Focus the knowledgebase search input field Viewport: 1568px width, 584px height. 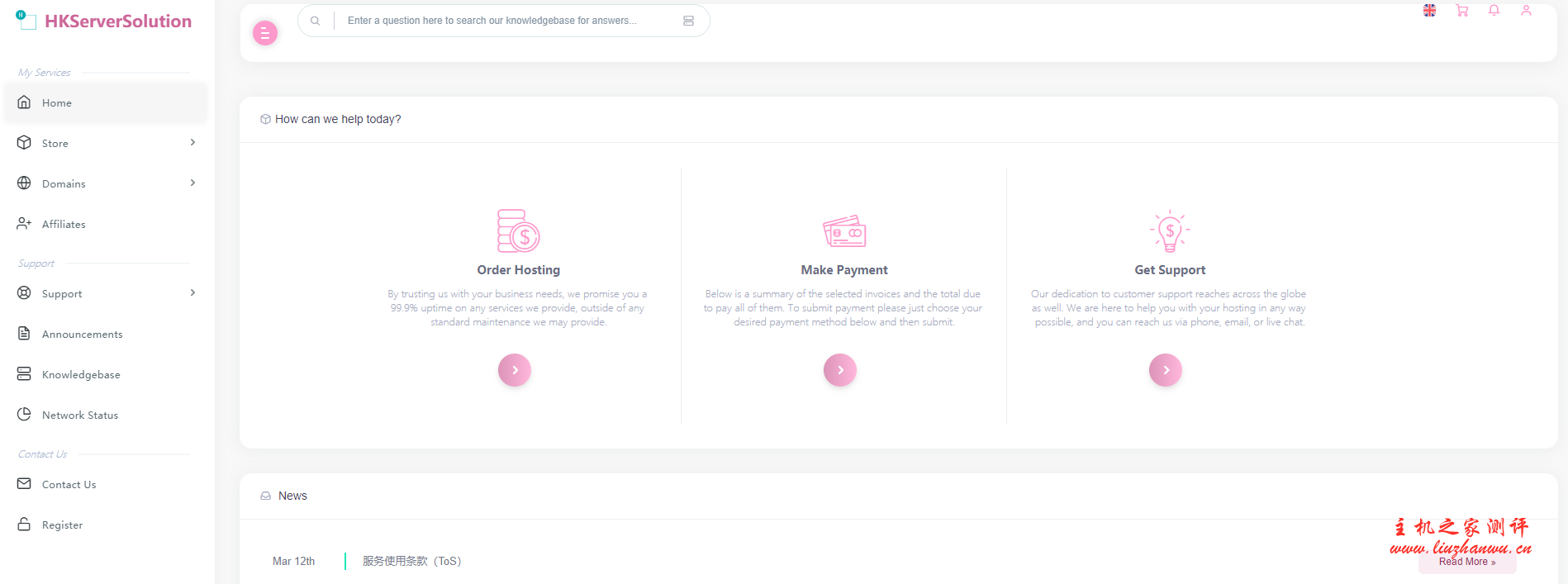point(504,21)
